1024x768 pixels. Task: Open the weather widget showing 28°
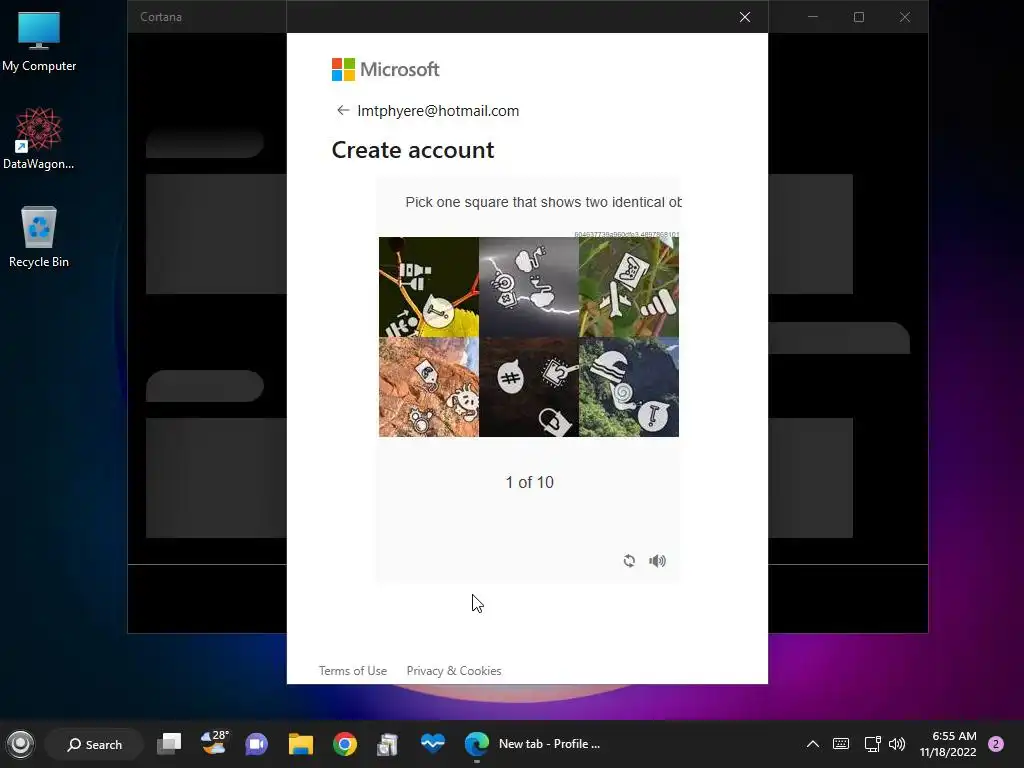[x=214, y=743]
